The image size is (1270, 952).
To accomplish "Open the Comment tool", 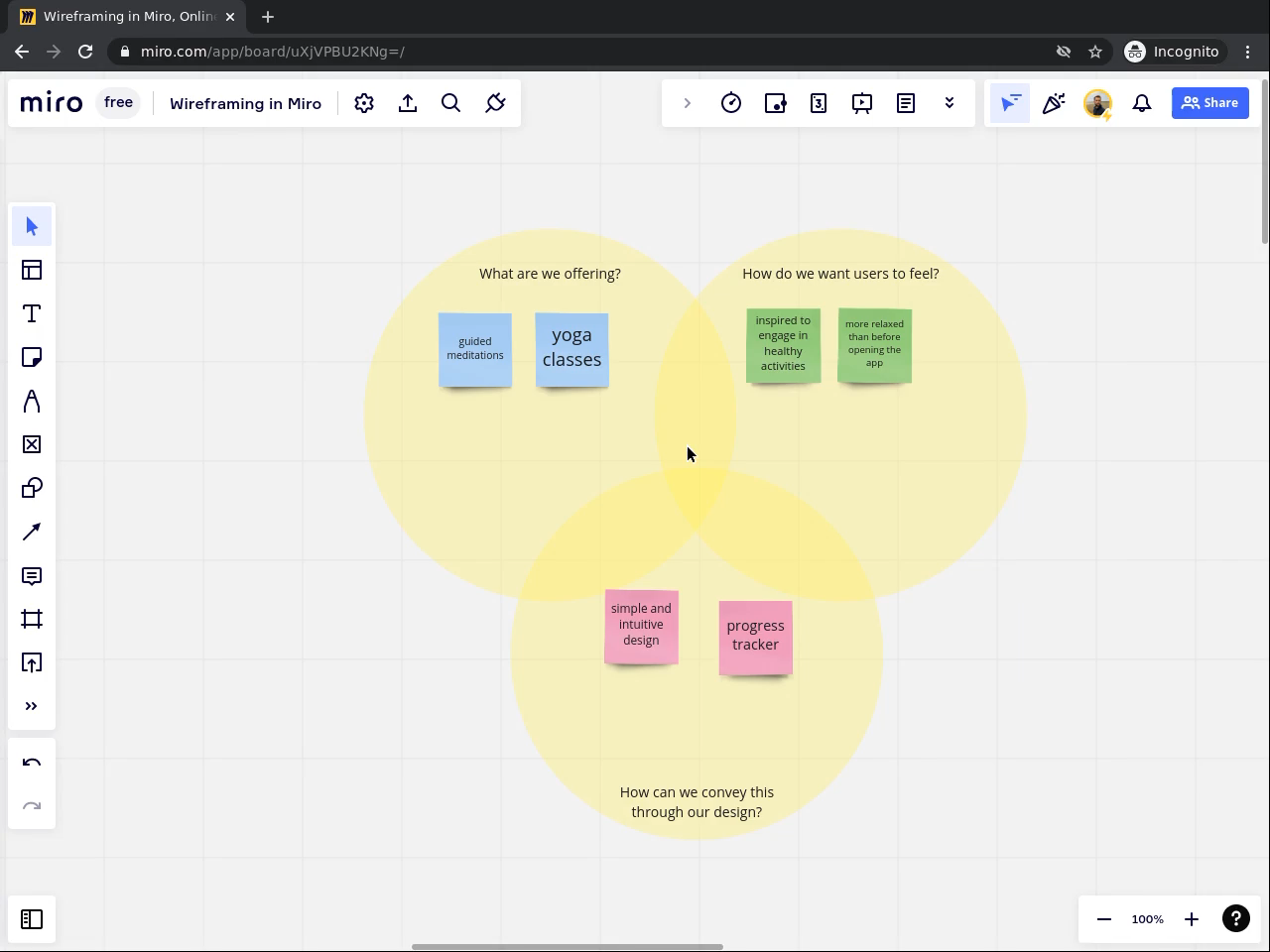I will click(x=32, y=576).
